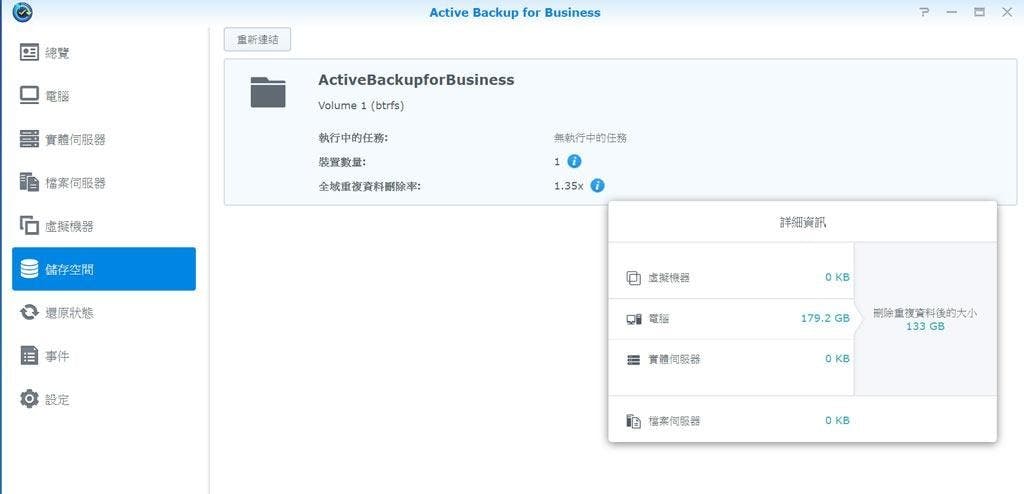Click info icon next to 裝置數量
1024x494 pixels.
574,161
